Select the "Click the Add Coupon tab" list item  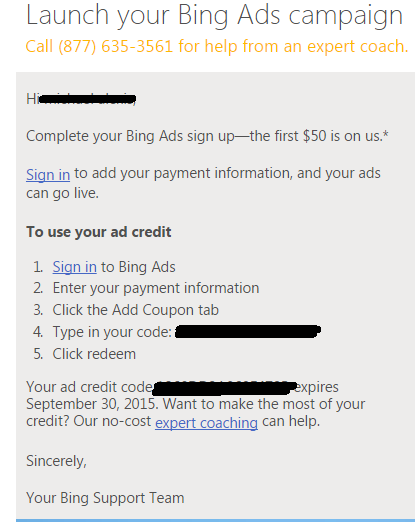tap(135, 310)
